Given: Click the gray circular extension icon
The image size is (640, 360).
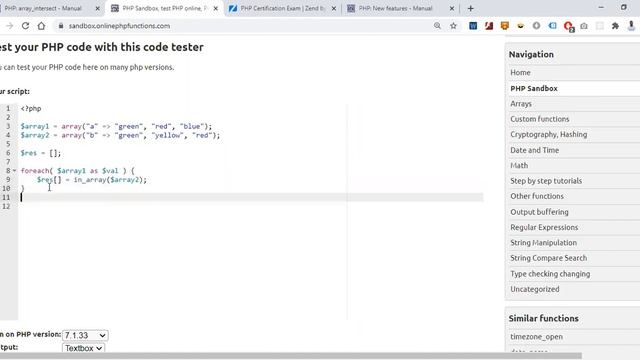Looking at the screenshot, I should 536,26.
